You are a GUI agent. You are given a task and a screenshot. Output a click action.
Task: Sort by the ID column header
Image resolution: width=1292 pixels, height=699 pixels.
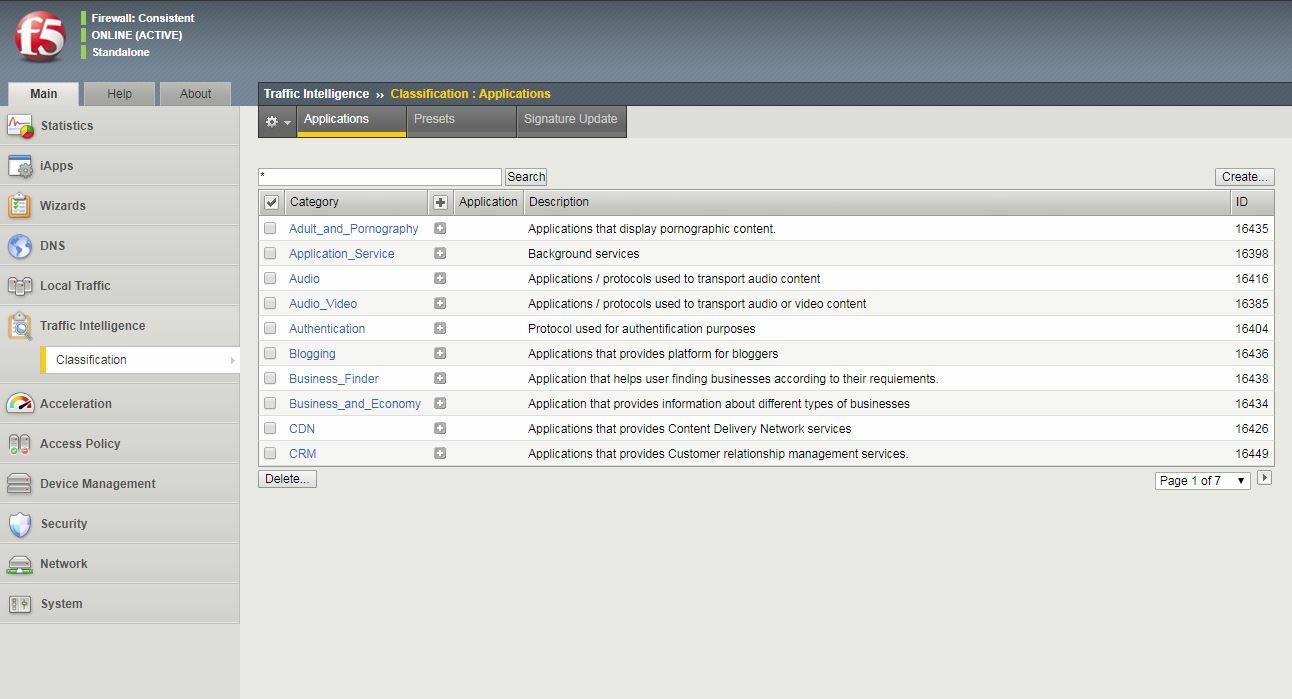coord(1252,202)
